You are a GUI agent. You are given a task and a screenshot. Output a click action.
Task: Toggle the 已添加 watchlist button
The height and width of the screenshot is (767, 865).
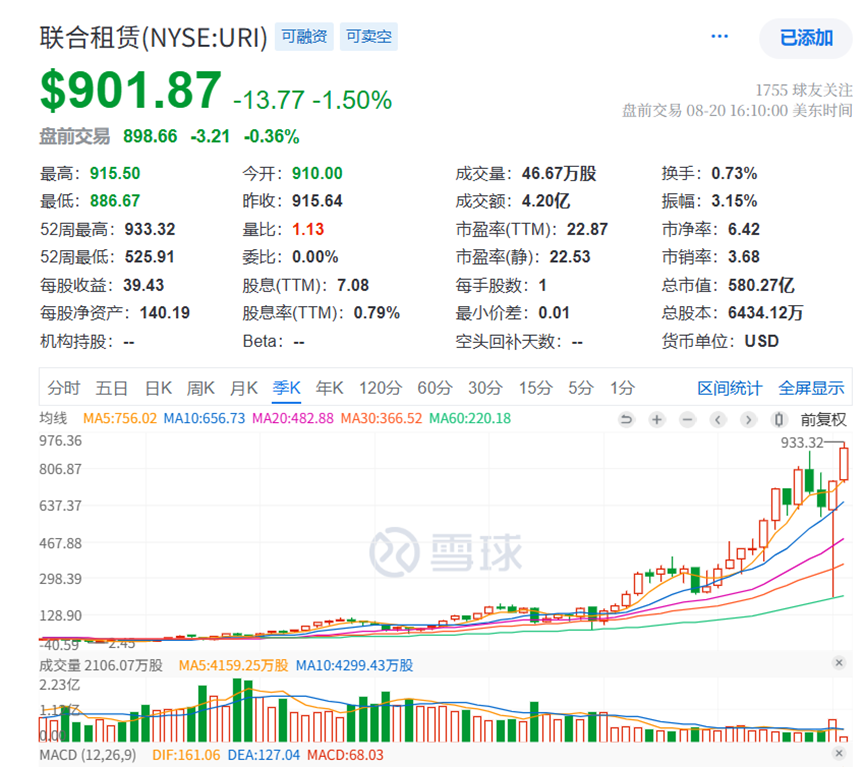[x=806, y=38]
